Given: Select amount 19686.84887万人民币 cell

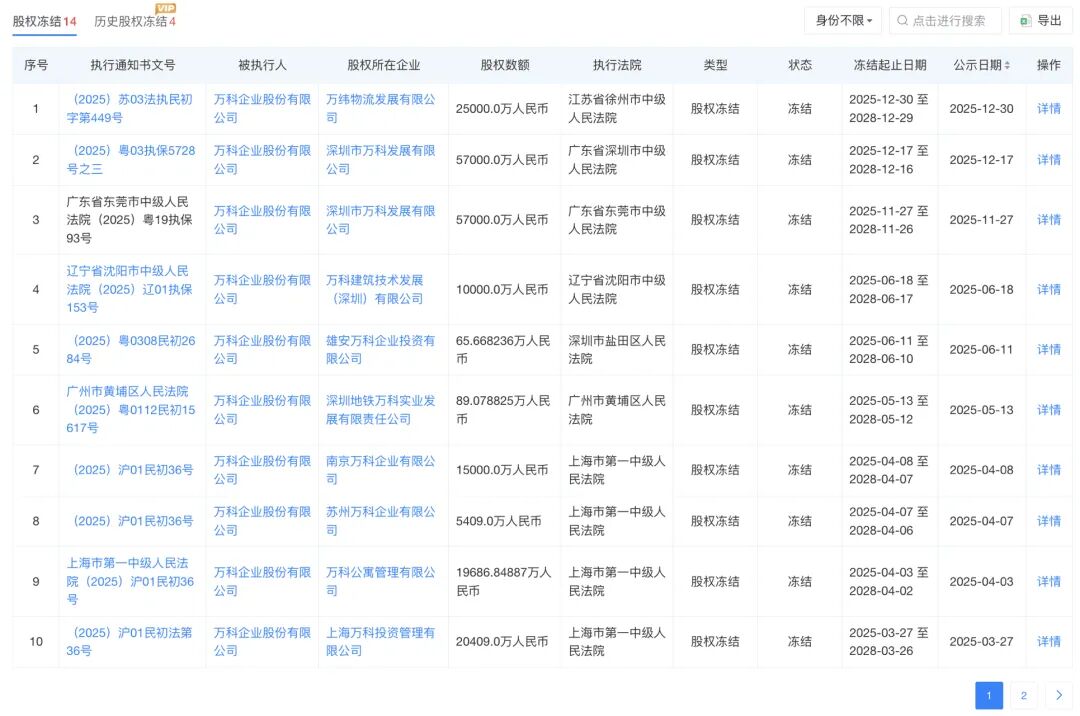Looking at the screenshot, I should (x=503, y=582).
